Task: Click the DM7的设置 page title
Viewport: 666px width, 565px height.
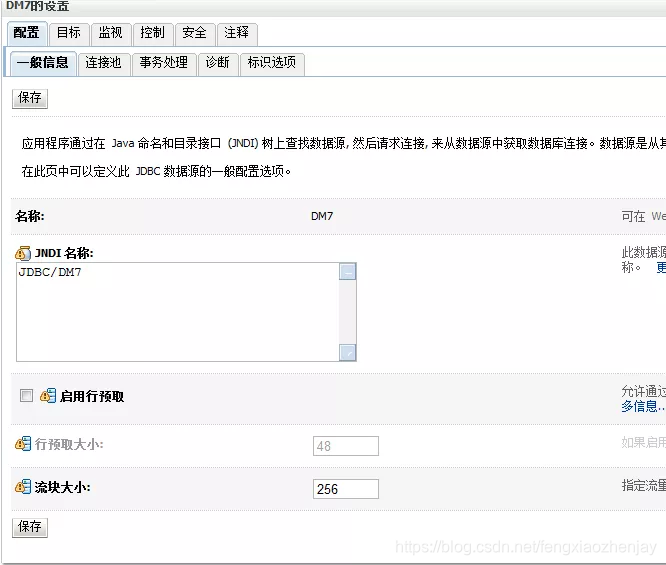Action: tap(37, 6)
